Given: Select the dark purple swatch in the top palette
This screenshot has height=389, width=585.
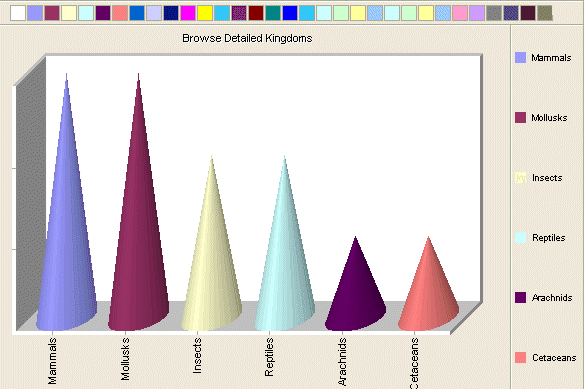Looking at the screenshot, I should point(103,13).
